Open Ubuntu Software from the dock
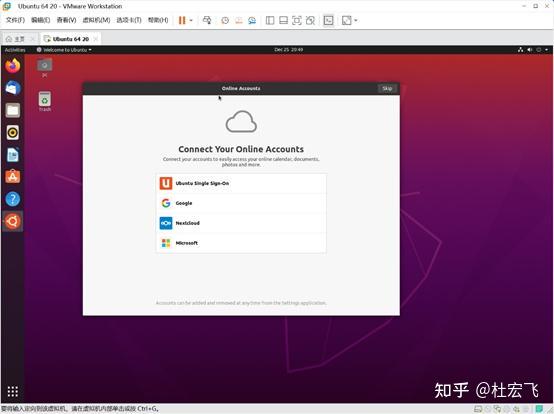554x414 pixels. coord(13,177)
